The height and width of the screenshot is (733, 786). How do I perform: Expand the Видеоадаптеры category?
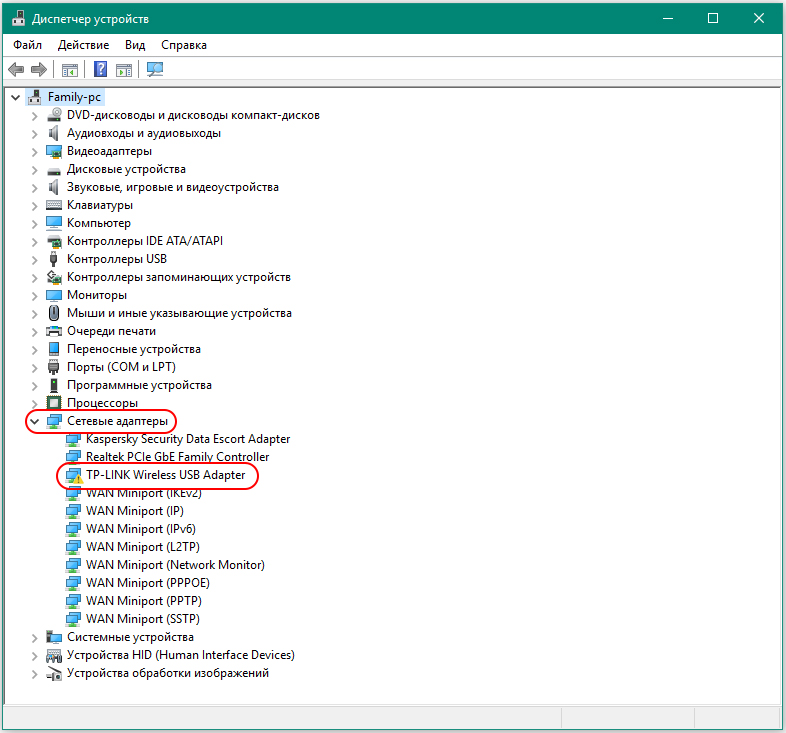pos(34,151)
